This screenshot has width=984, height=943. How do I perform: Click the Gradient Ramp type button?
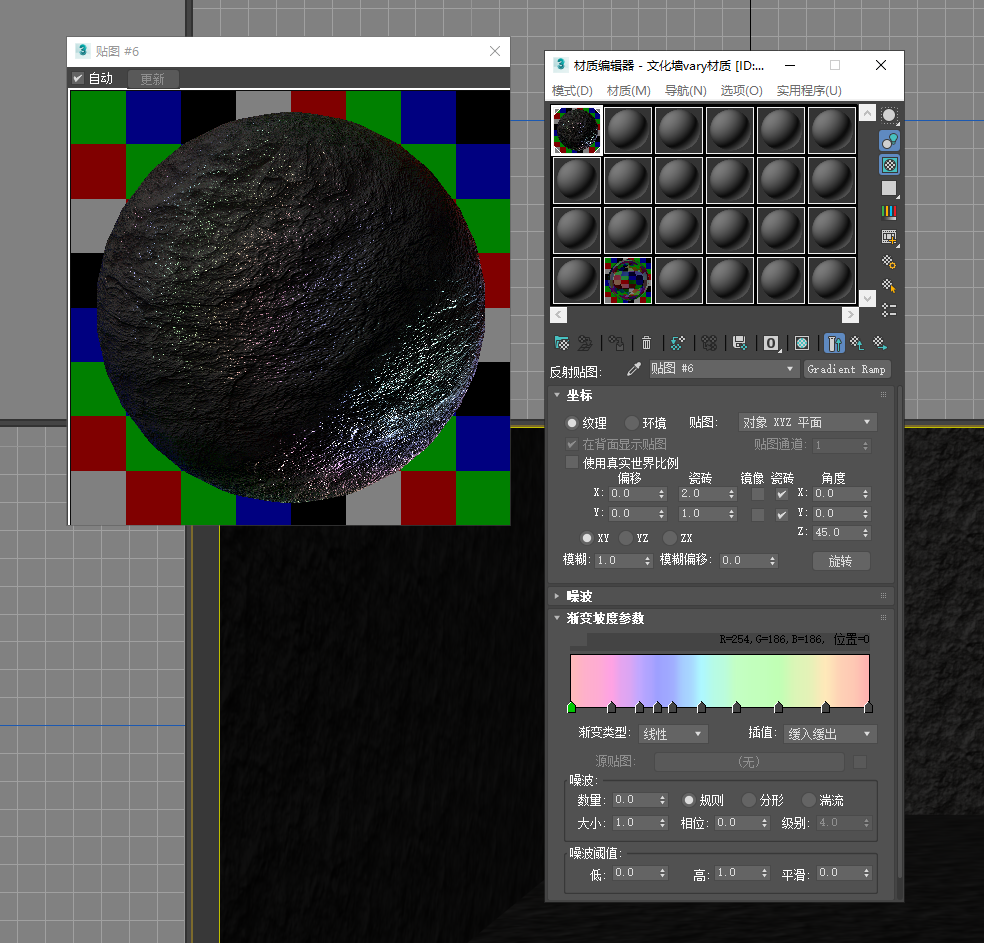(846, 369)
